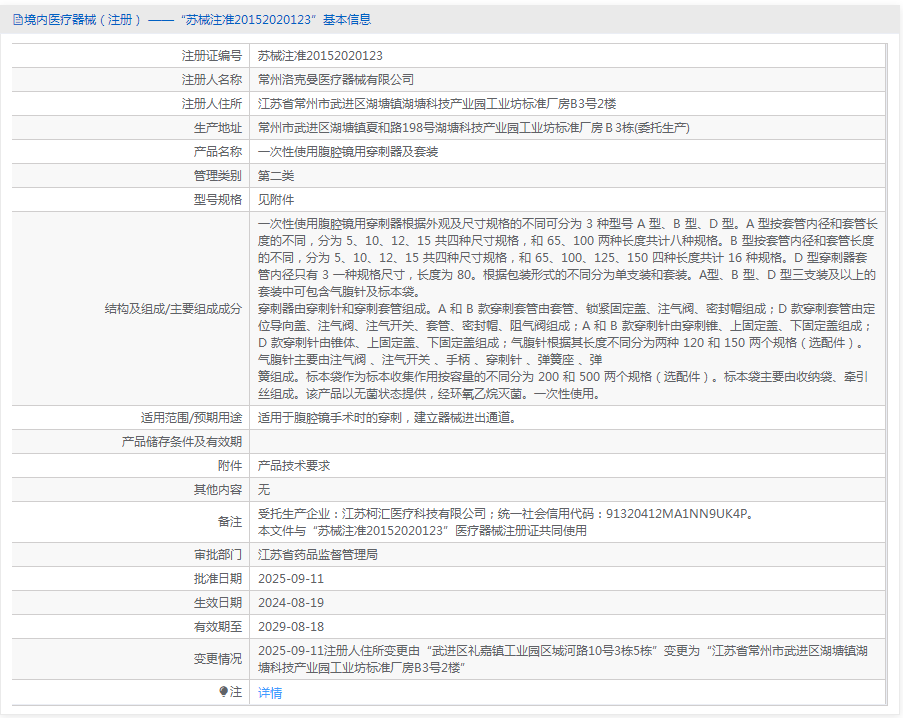Click effective date 2024-08-19

tap(291, 603)
